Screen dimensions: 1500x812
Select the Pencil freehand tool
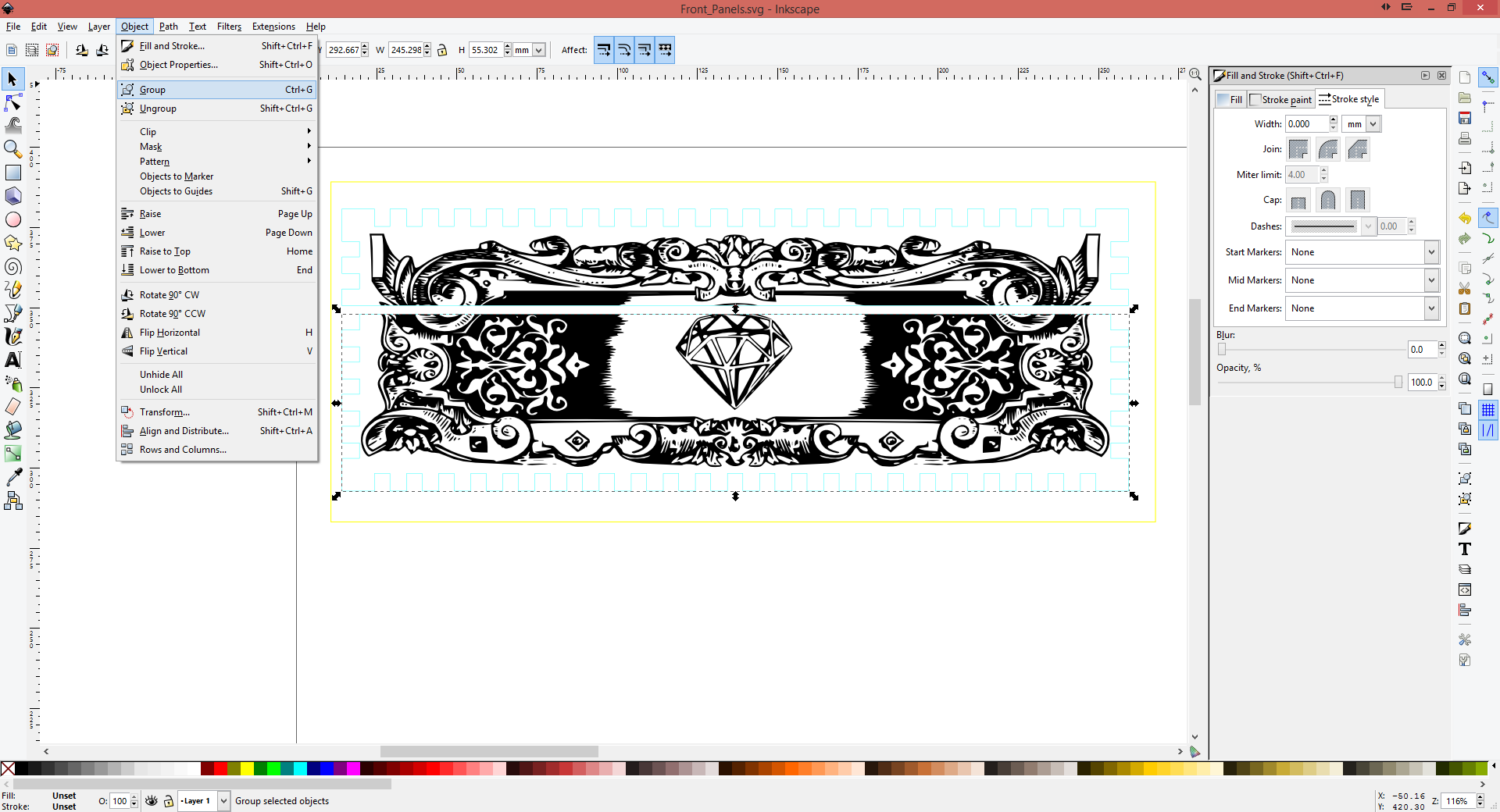tap(12, 290)
